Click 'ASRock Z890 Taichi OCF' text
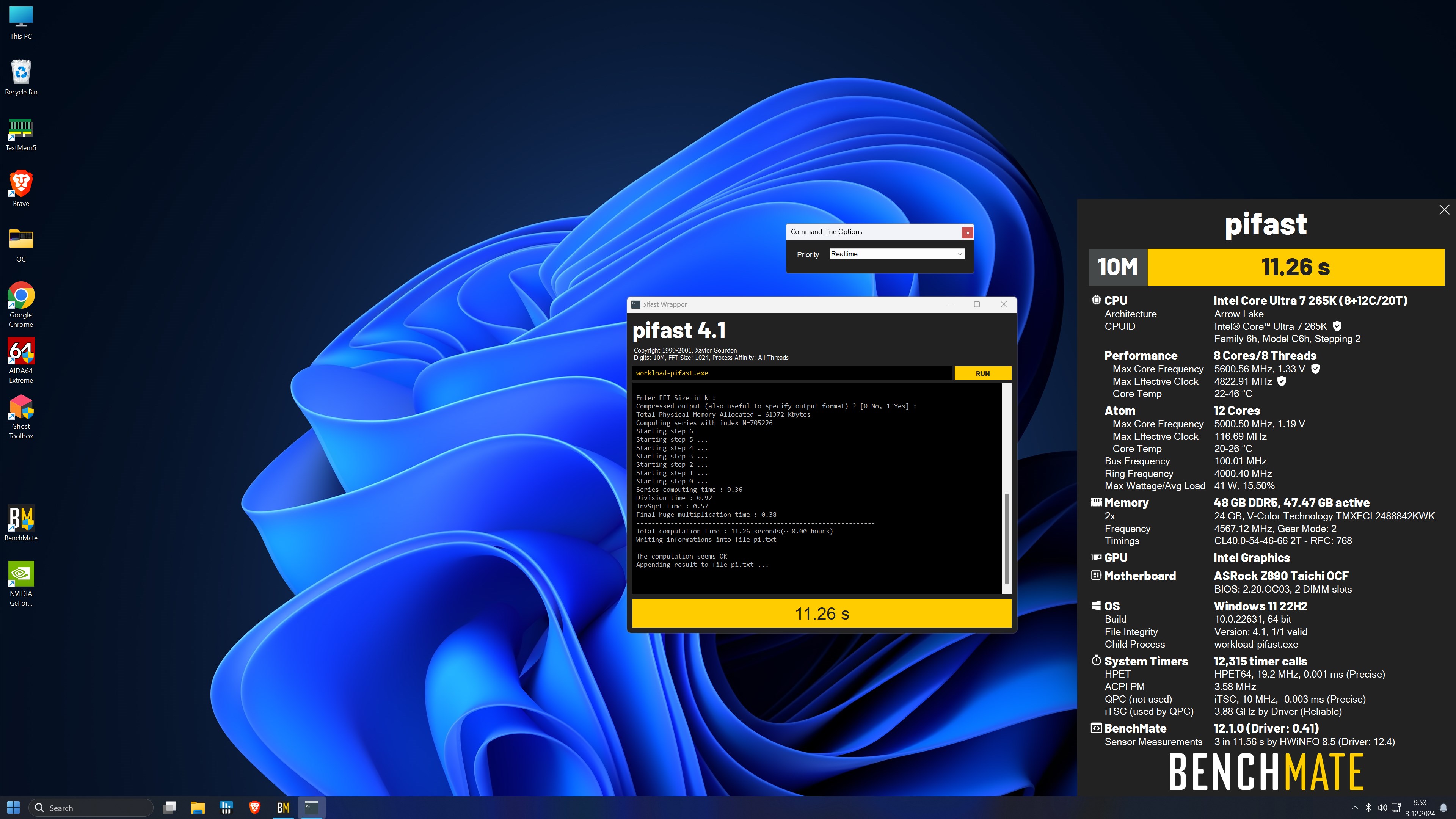 1281,576
